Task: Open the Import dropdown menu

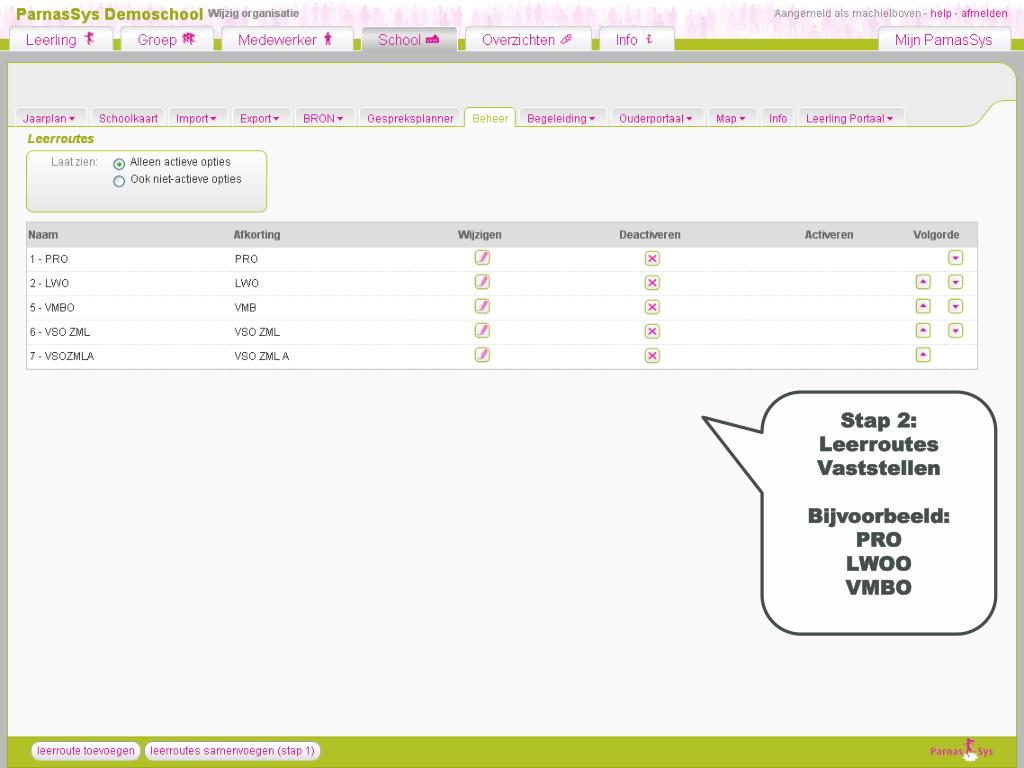Action: point(196,118)
